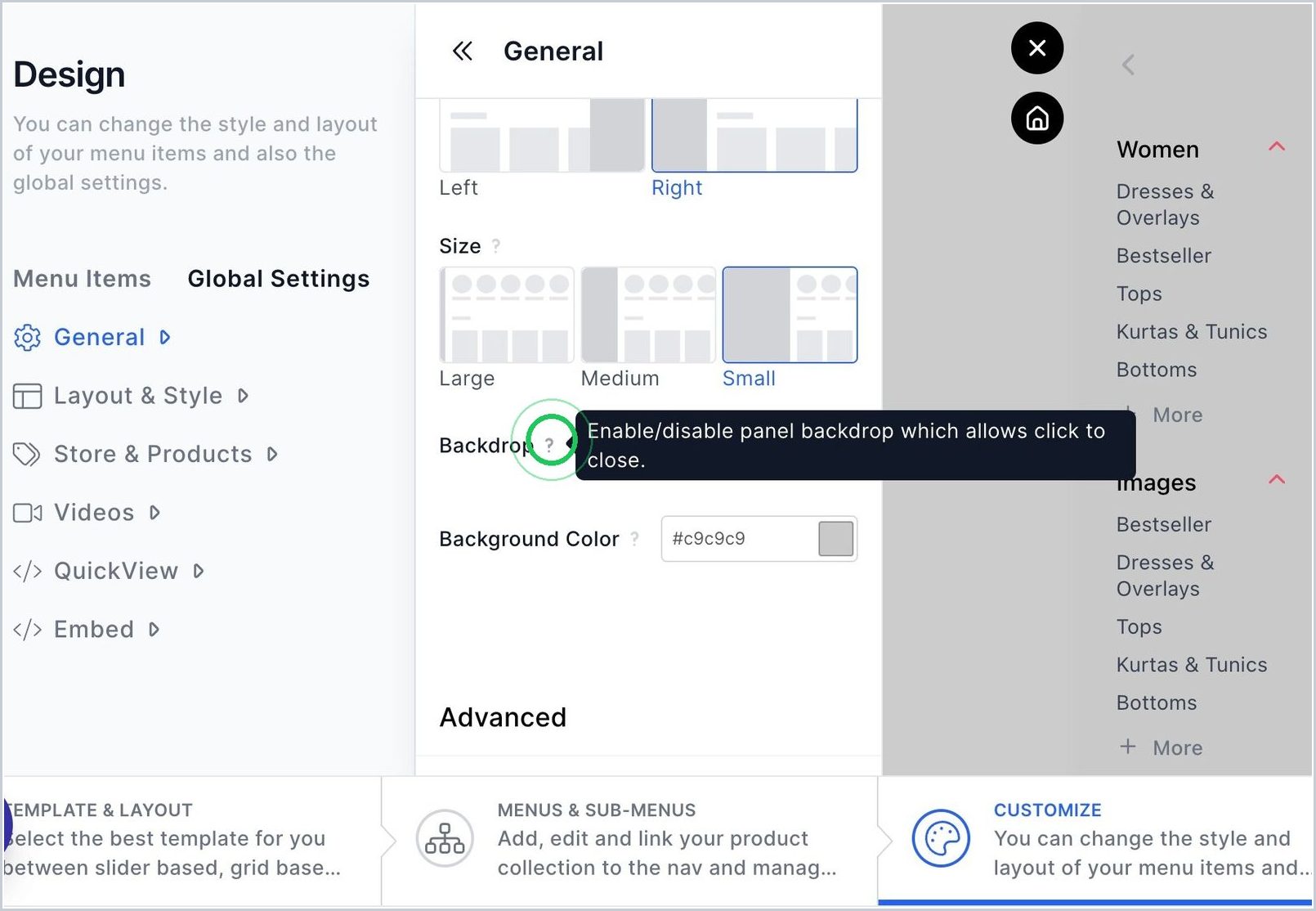The image size is (1316, 911).
Task: Click the black home icon button
Action: (1037, 119)
